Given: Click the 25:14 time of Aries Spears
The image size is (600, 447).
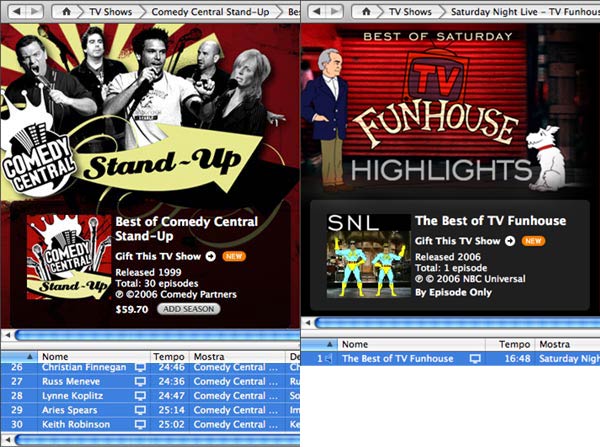Looking at the screenshot, I should pyautogui.click(x=171, y=410).
